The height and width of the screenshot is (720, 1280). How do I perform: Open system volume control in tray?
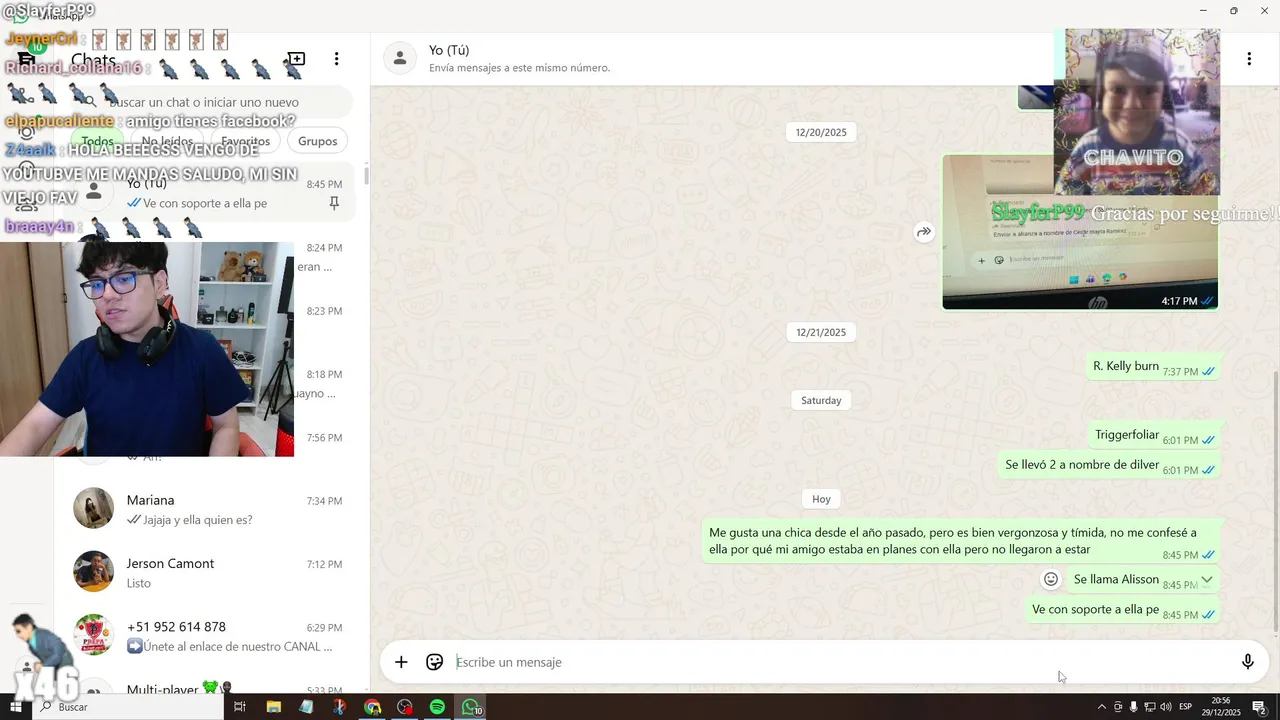(1166, 707)
